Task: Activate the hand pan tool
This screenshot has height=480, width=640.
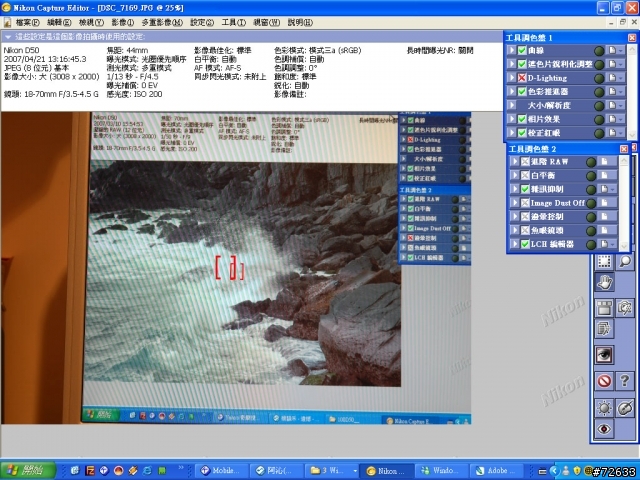Action: (x=604, y=282)
